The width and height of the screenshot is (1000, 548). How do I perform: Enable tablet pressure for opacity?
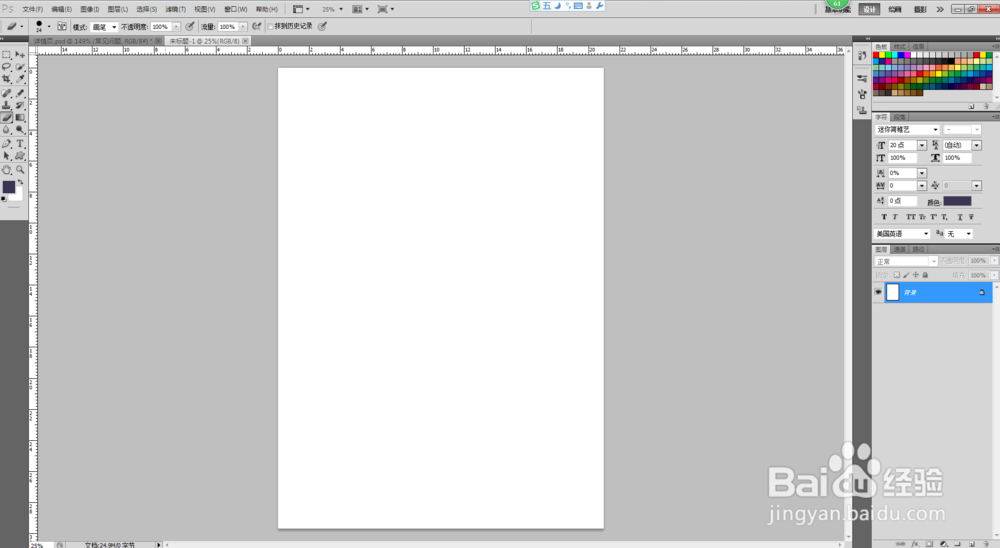[x=189, y=26]
